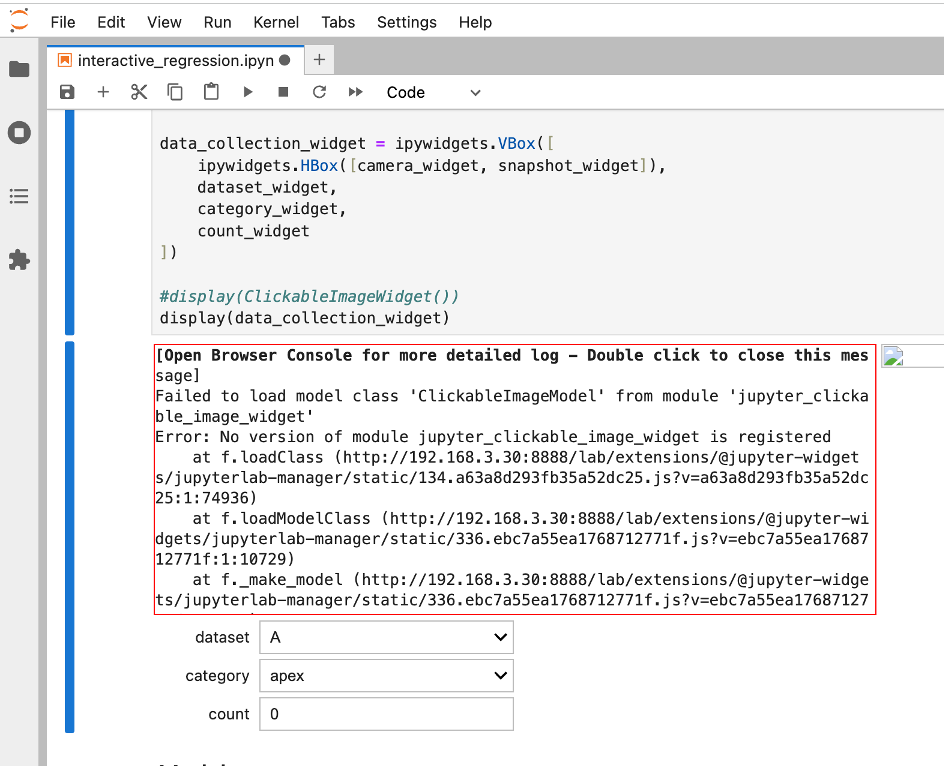
Task: Copy the selected cells
Action: [175, 92]
